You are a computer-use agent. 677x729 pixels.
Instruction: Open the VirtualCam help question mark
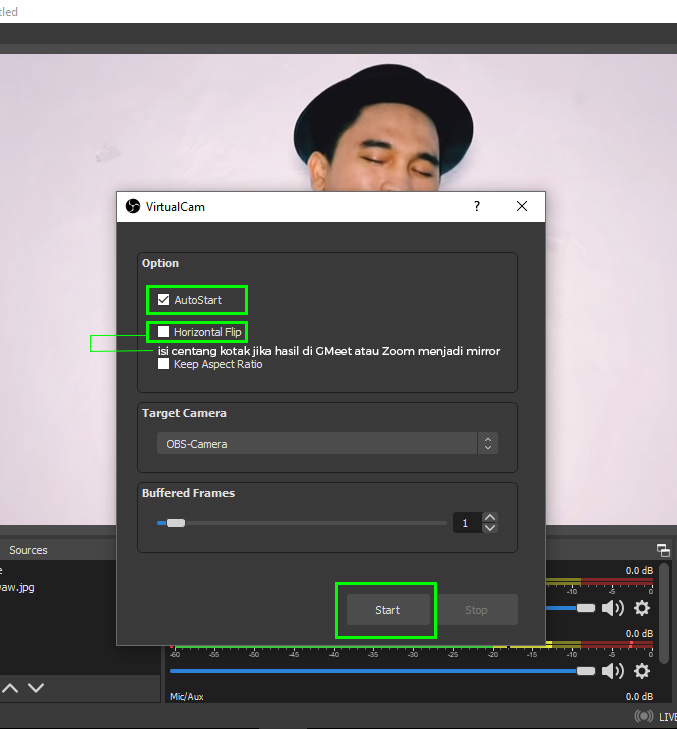point(477,206)
